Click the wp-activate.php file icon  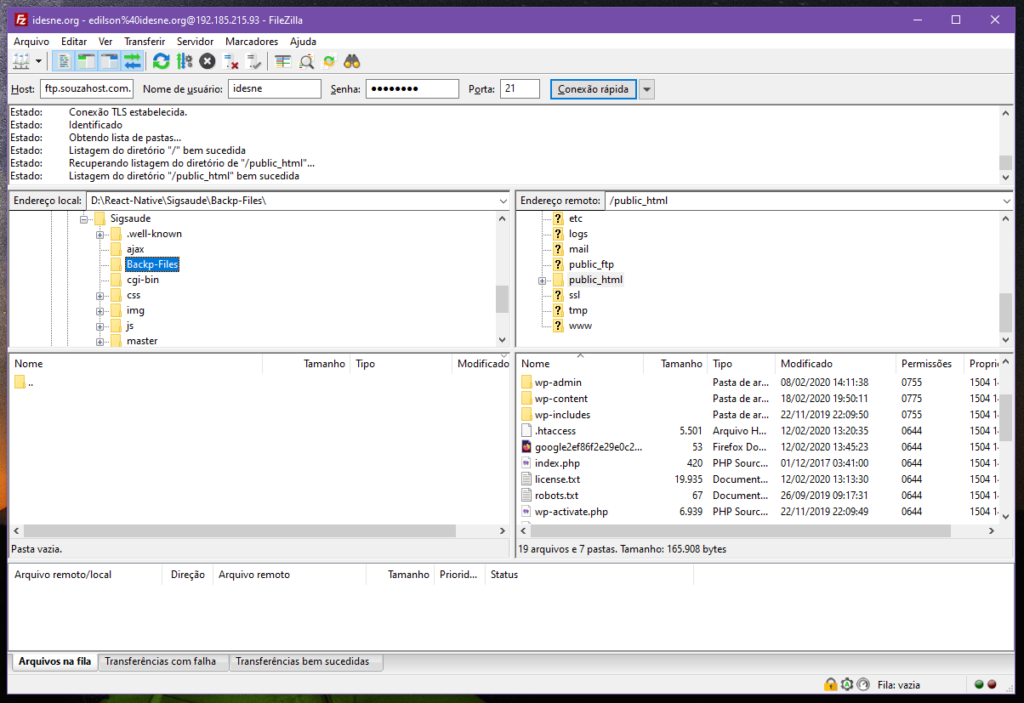[x=527, y=512]
